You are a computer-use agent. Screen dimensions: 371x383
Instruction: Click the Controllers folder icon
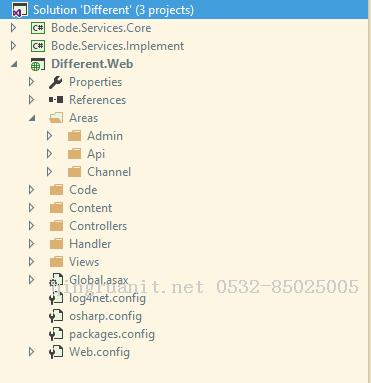click(56, 226)
